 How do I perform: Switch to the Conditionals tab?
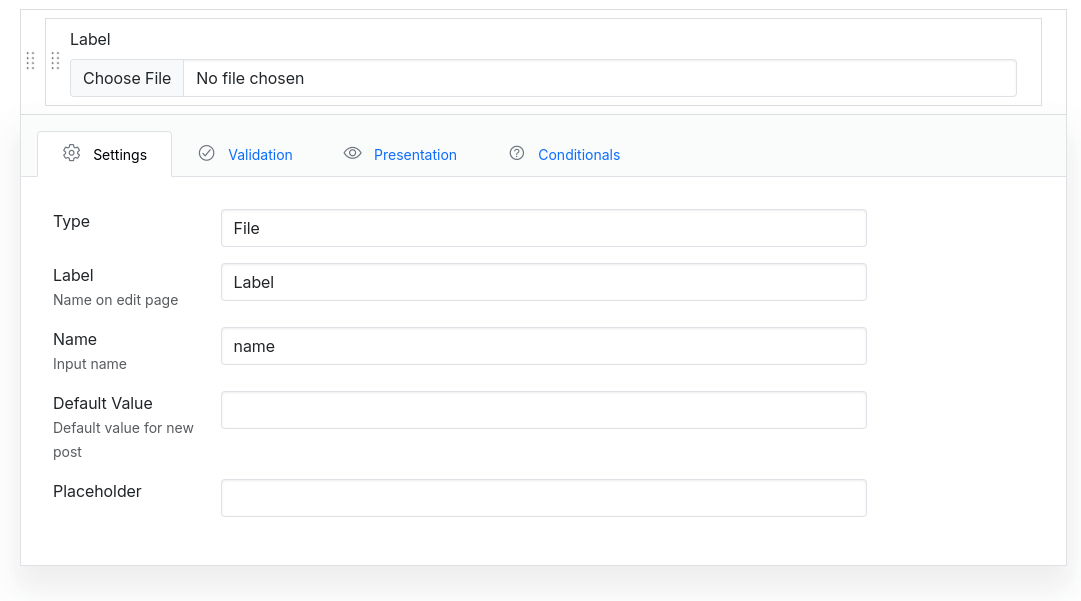tap(578, 154)
